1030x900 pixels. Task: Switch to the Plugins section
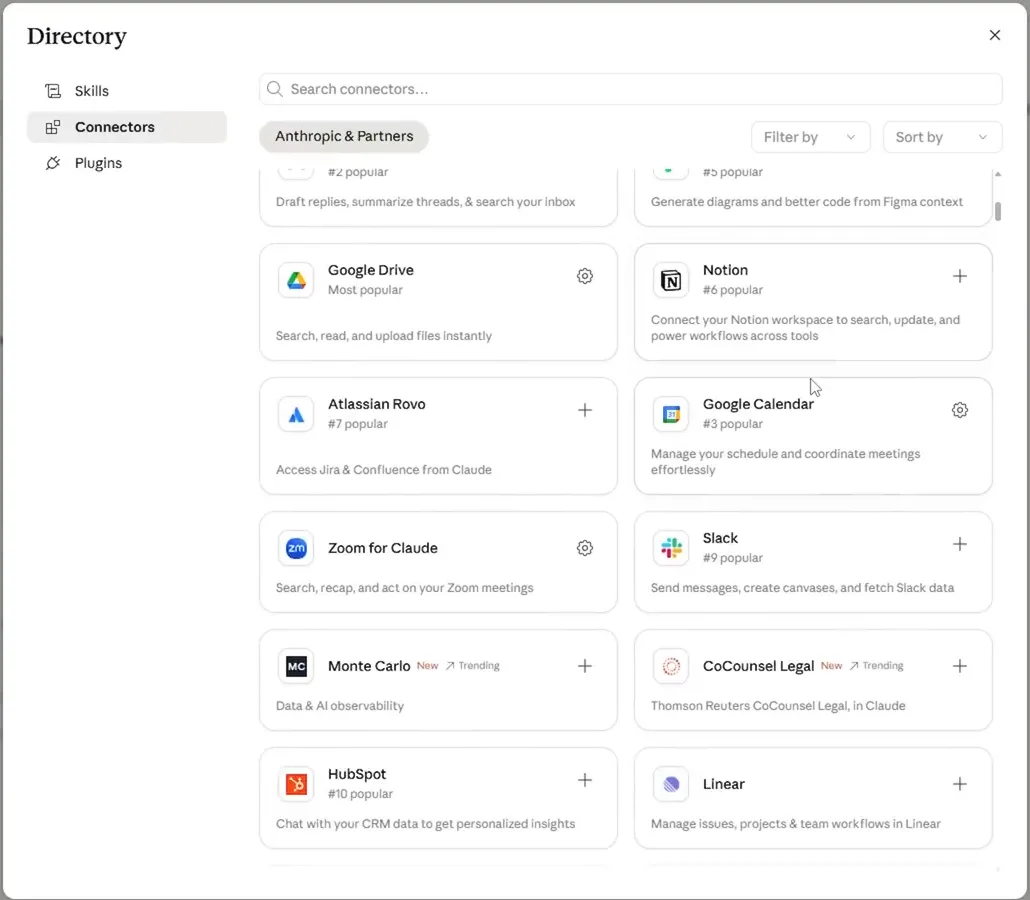(127, 163)
